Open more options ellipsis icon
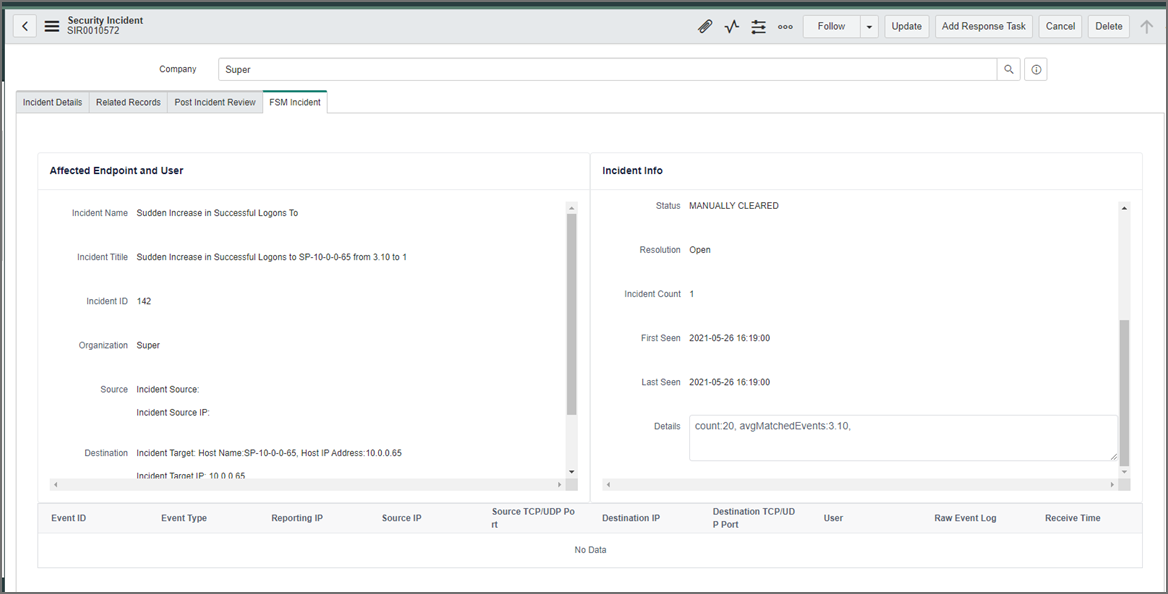Image resolution: width=1168 pixels, height=594 pixels. click(785, 26)
